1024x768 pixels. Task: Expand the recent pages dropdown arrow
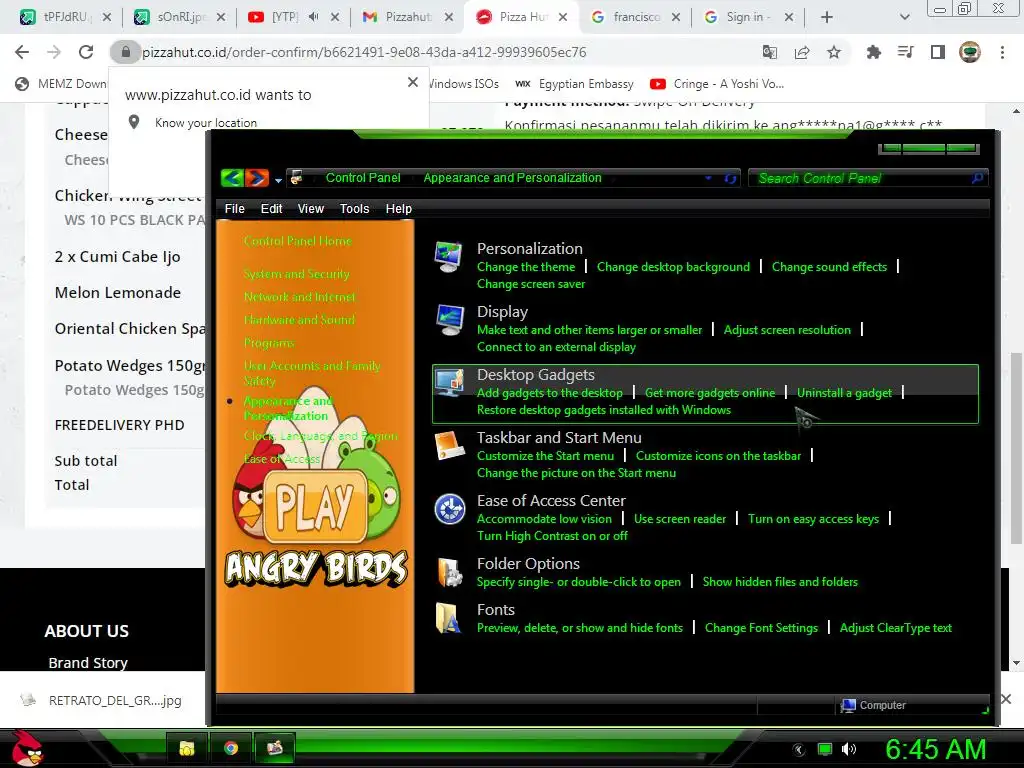click(x=278, y=180)
